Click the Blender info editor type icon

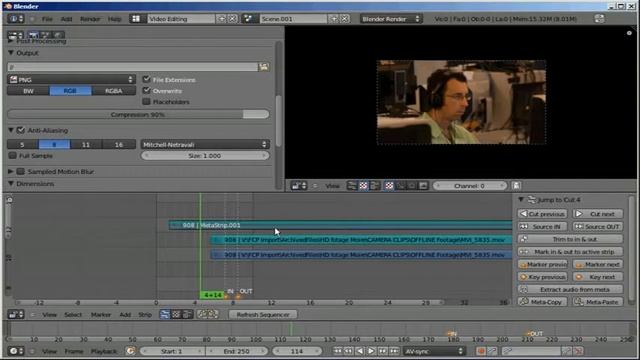(x=16, y=19)
